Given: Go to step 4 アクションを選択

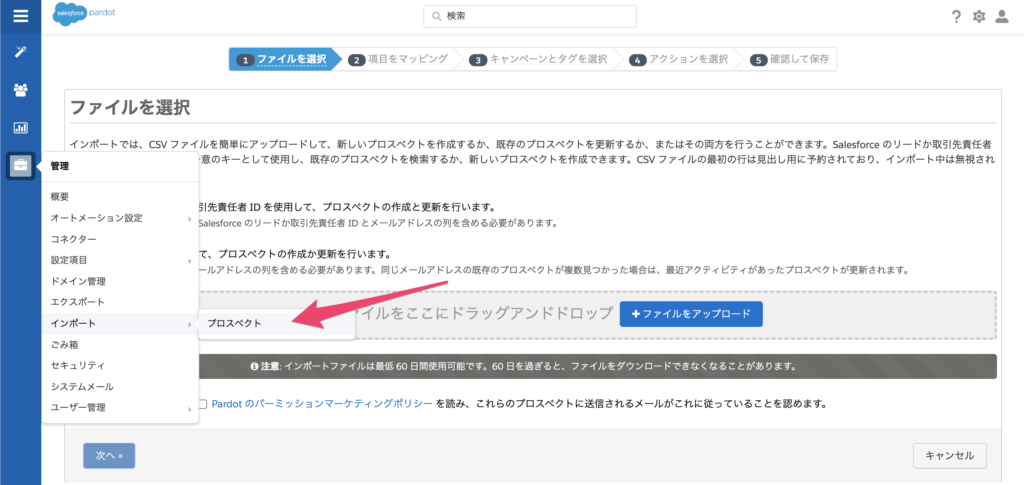Looking at the screenshot, I should 679,59.
